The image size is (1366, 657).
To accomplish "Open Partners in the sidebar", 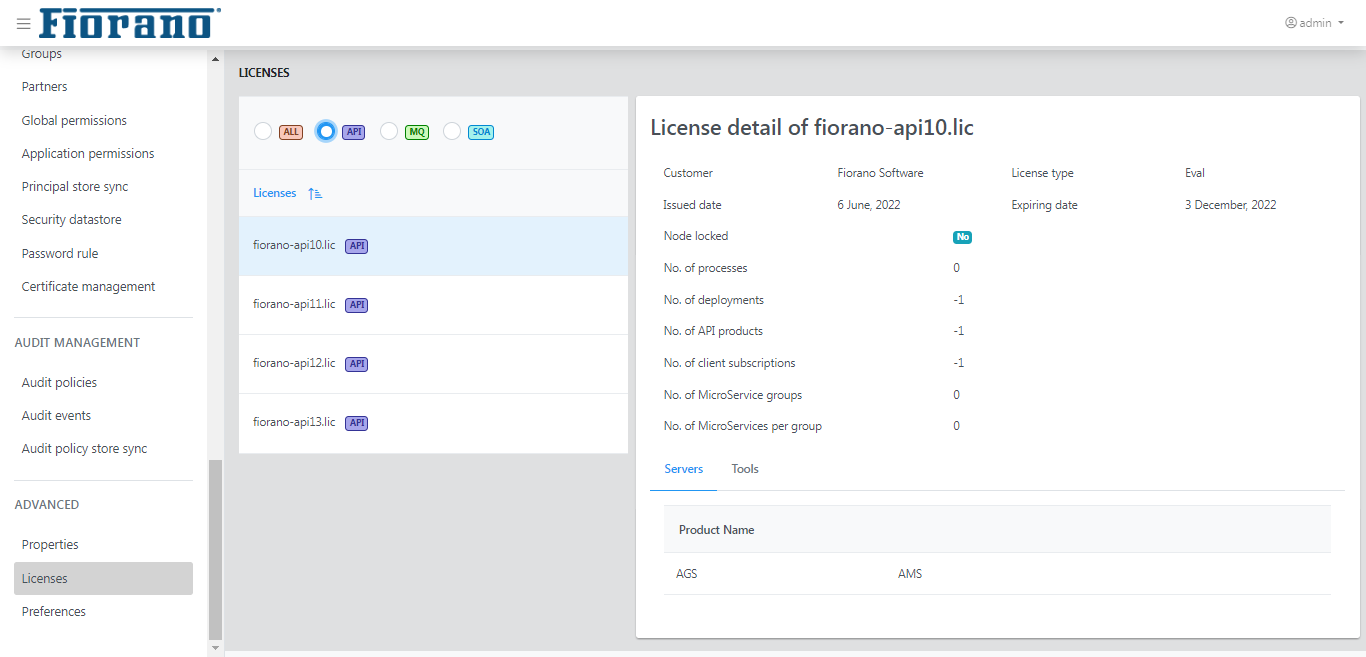I will (45, 87).
